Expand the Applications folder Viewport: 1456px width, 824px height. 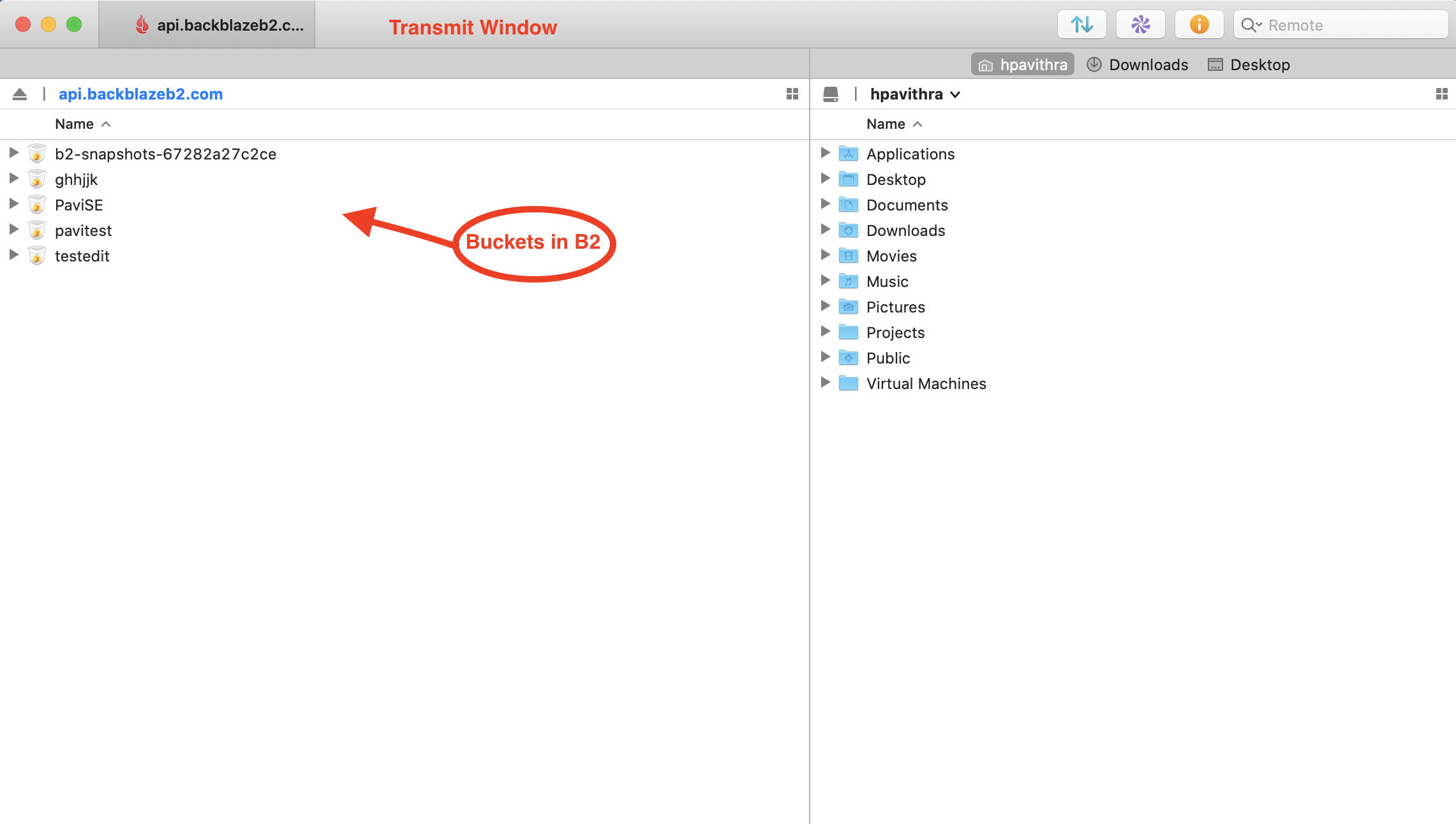[x=825, y=153]
